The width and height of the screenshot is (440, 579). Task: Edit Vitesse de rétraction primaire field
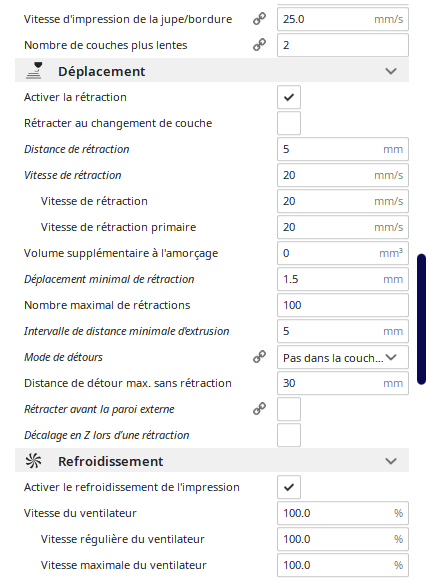pos(343,227)
